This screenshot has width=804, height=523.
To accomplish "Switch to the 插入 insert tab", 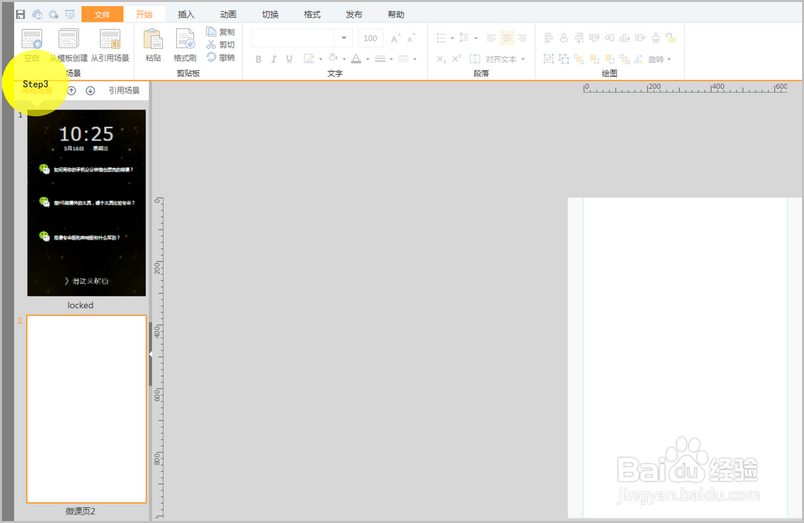I will [186, 14].
